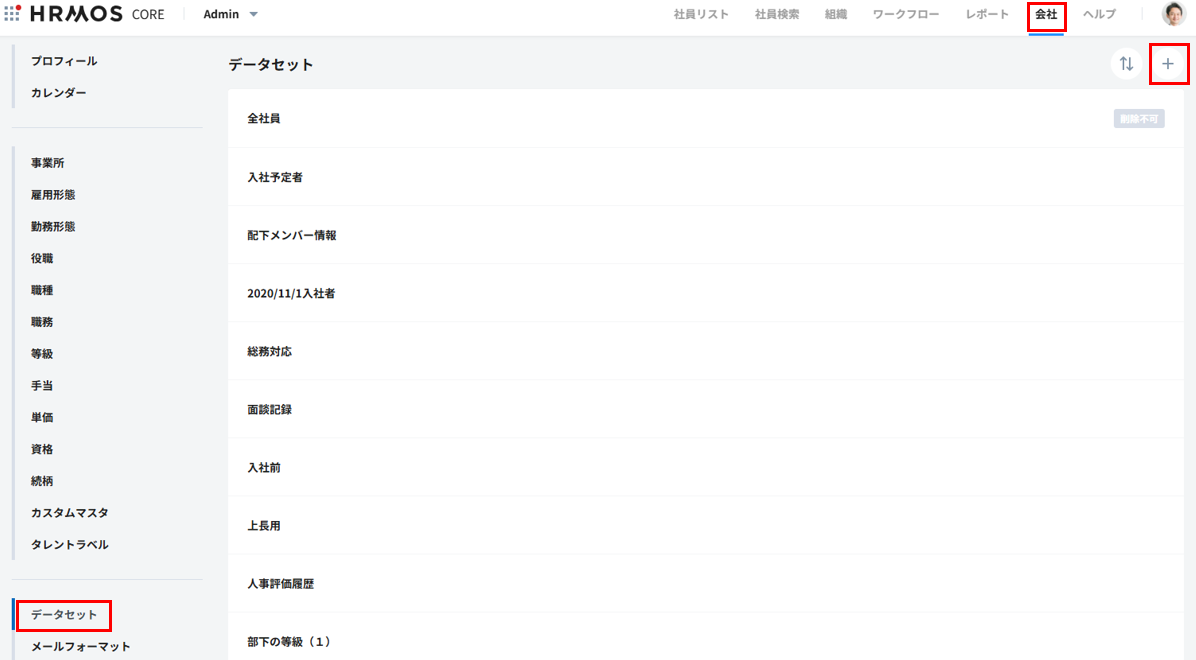This screenshot has height=660, width=1196.
Task: Open the 会社 tab
Action: [x=1046, y=14]
